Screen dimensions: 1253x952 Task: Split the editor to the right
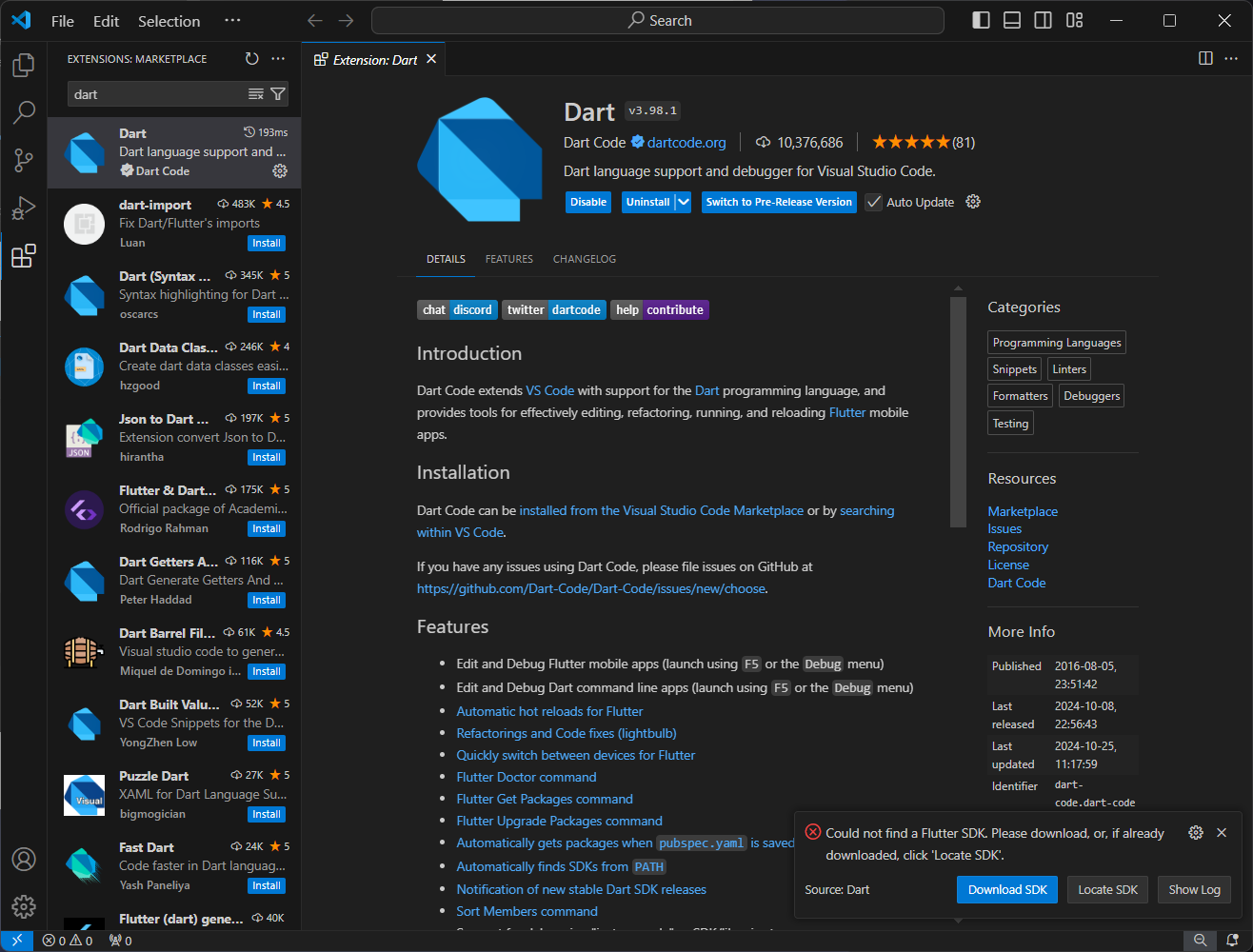coord(1205,59)
